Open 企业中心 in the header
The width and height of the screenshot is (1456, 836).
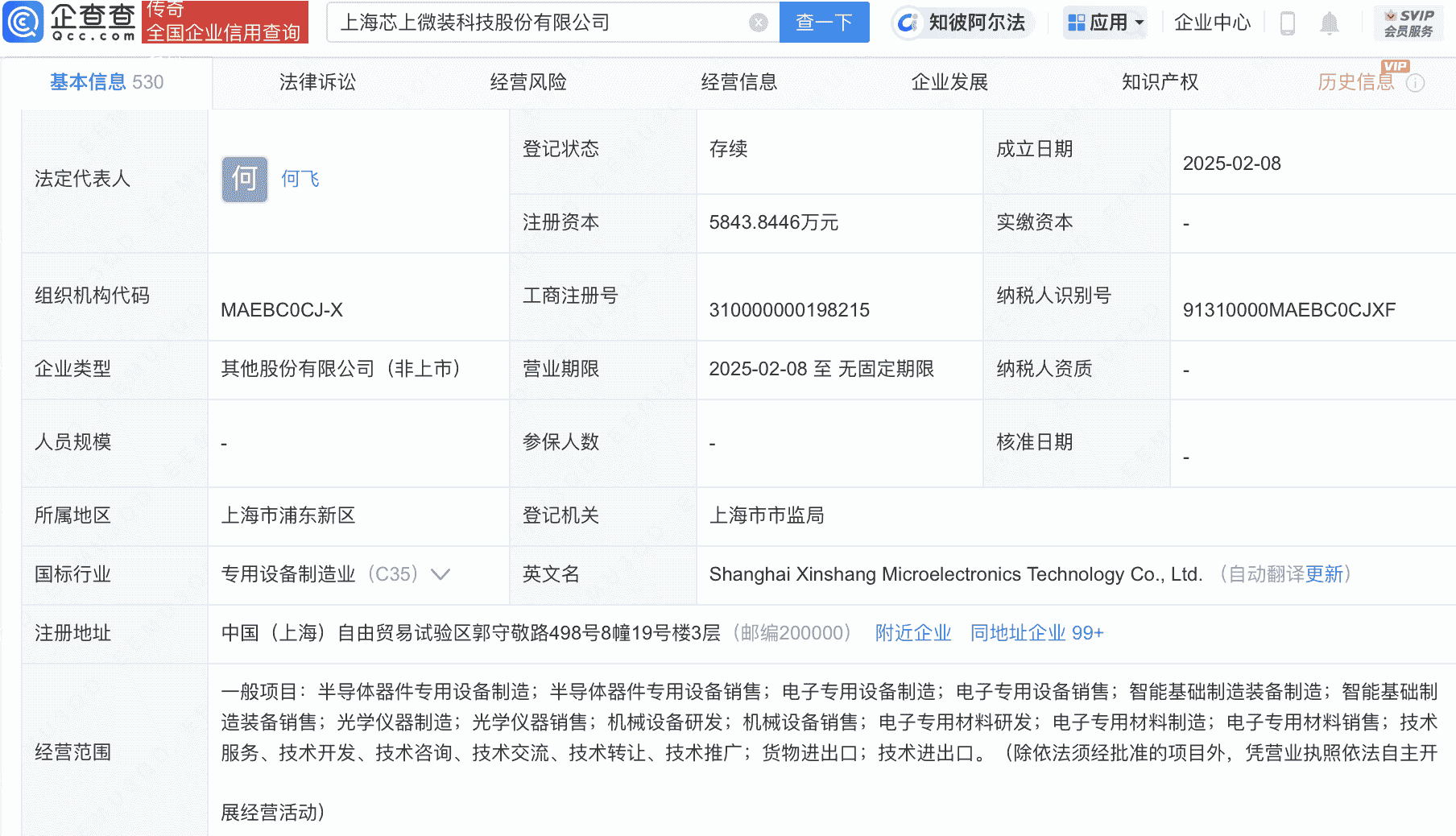[x=1211, y=23]
